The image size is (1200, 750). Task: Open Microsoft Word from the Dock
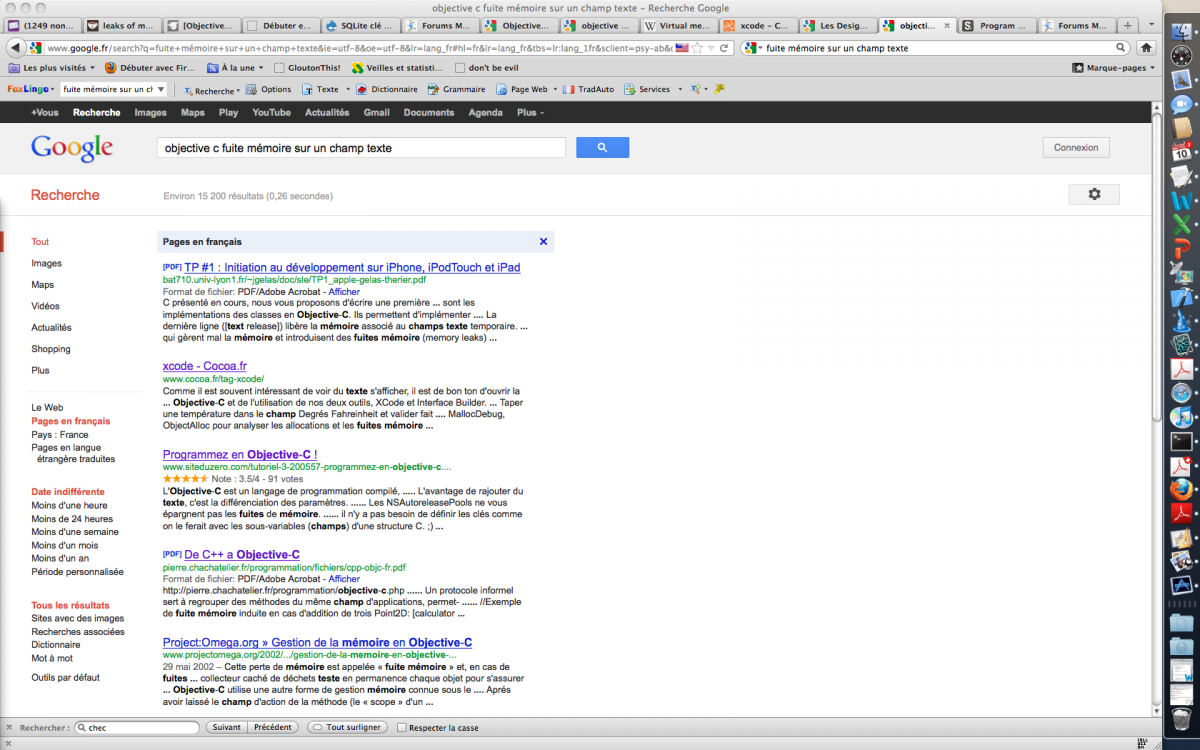1182,200
